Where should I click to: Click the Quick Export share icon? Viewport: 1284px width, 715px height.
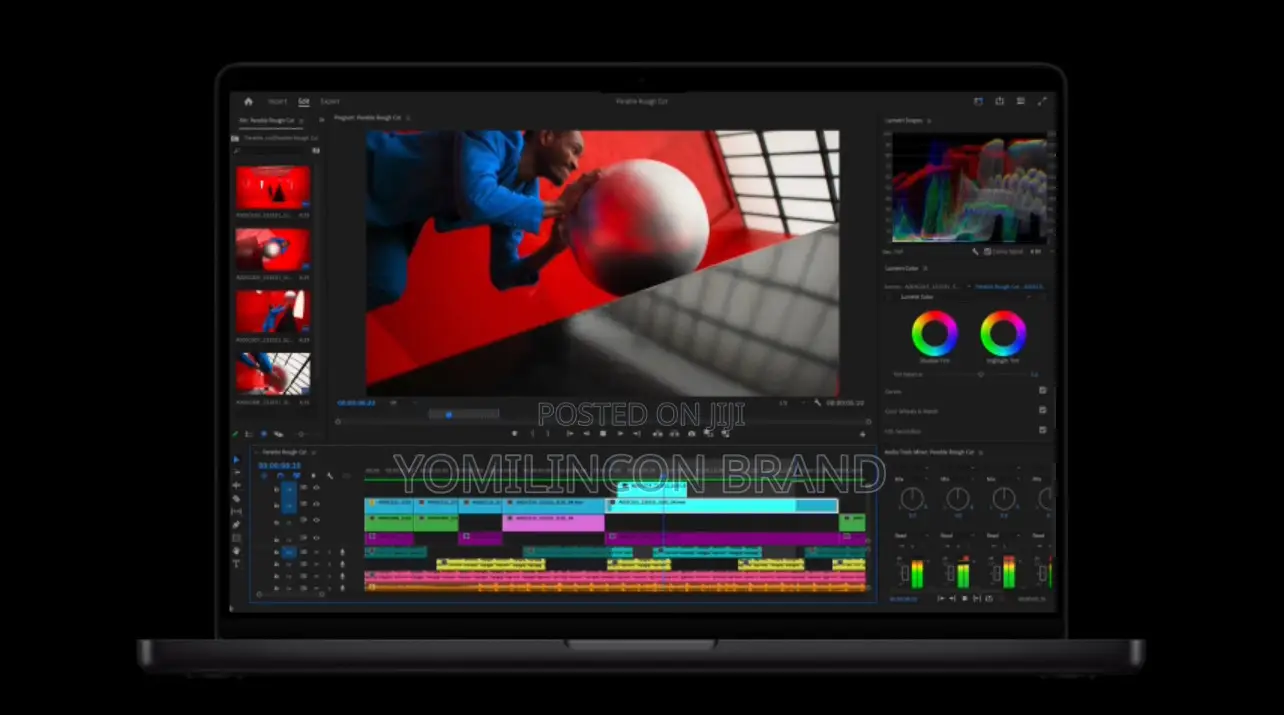(x=999, y=101)
